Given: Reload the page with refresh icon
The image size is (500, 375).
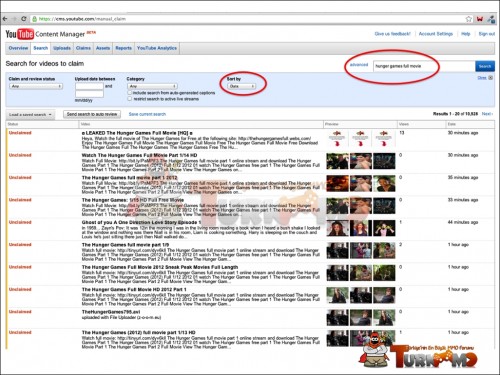Looking at the screenshot, I should (x=24, y=19).
